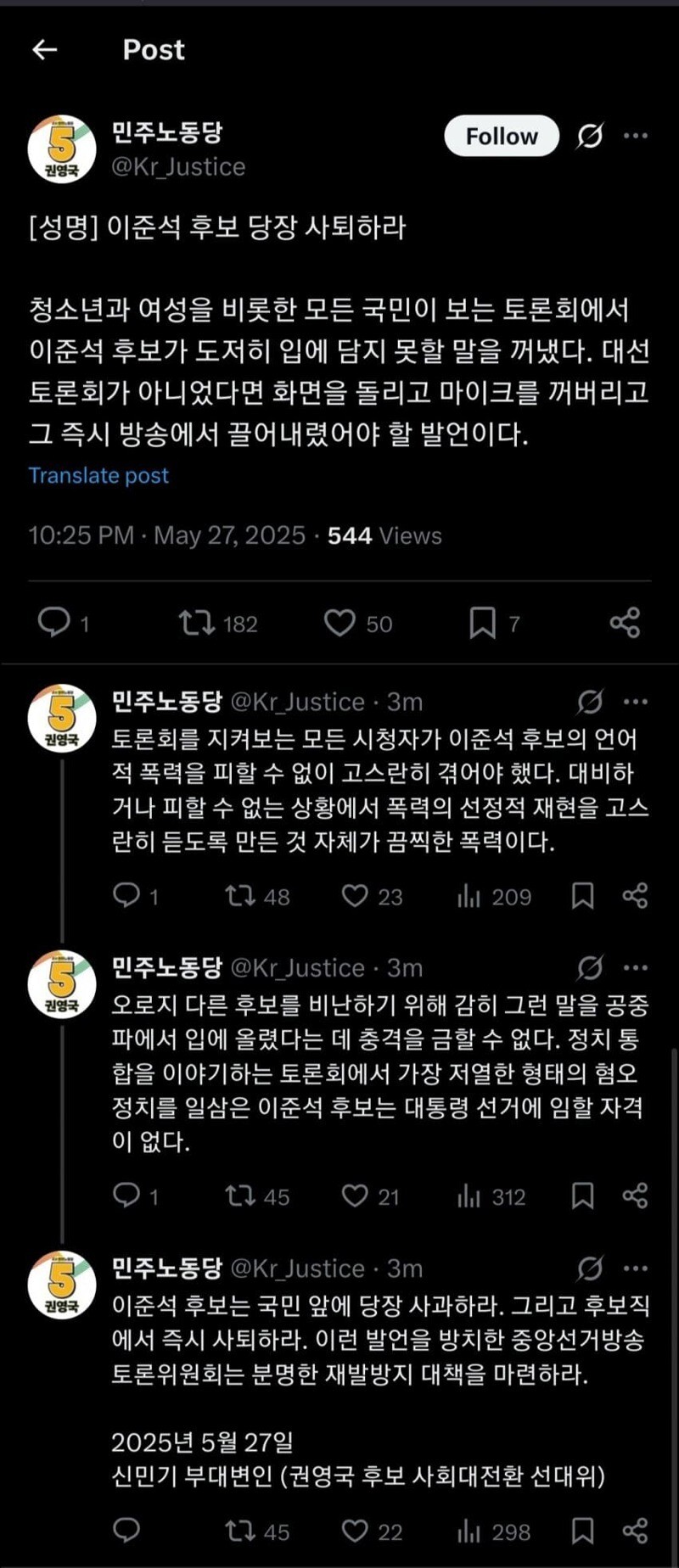
Task: Open more options on first reply
Action: tap(636, 702)
